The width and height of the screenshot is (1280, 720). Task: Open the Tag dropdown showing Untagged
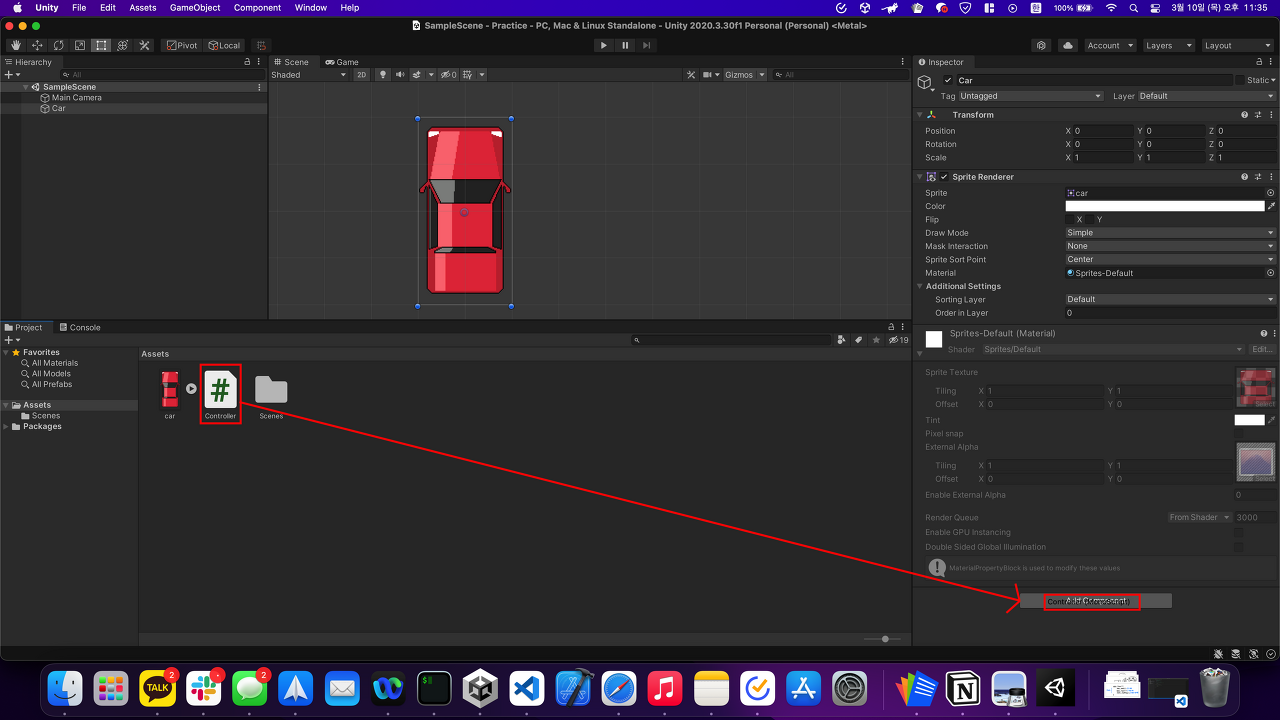tap(1030, 96)
